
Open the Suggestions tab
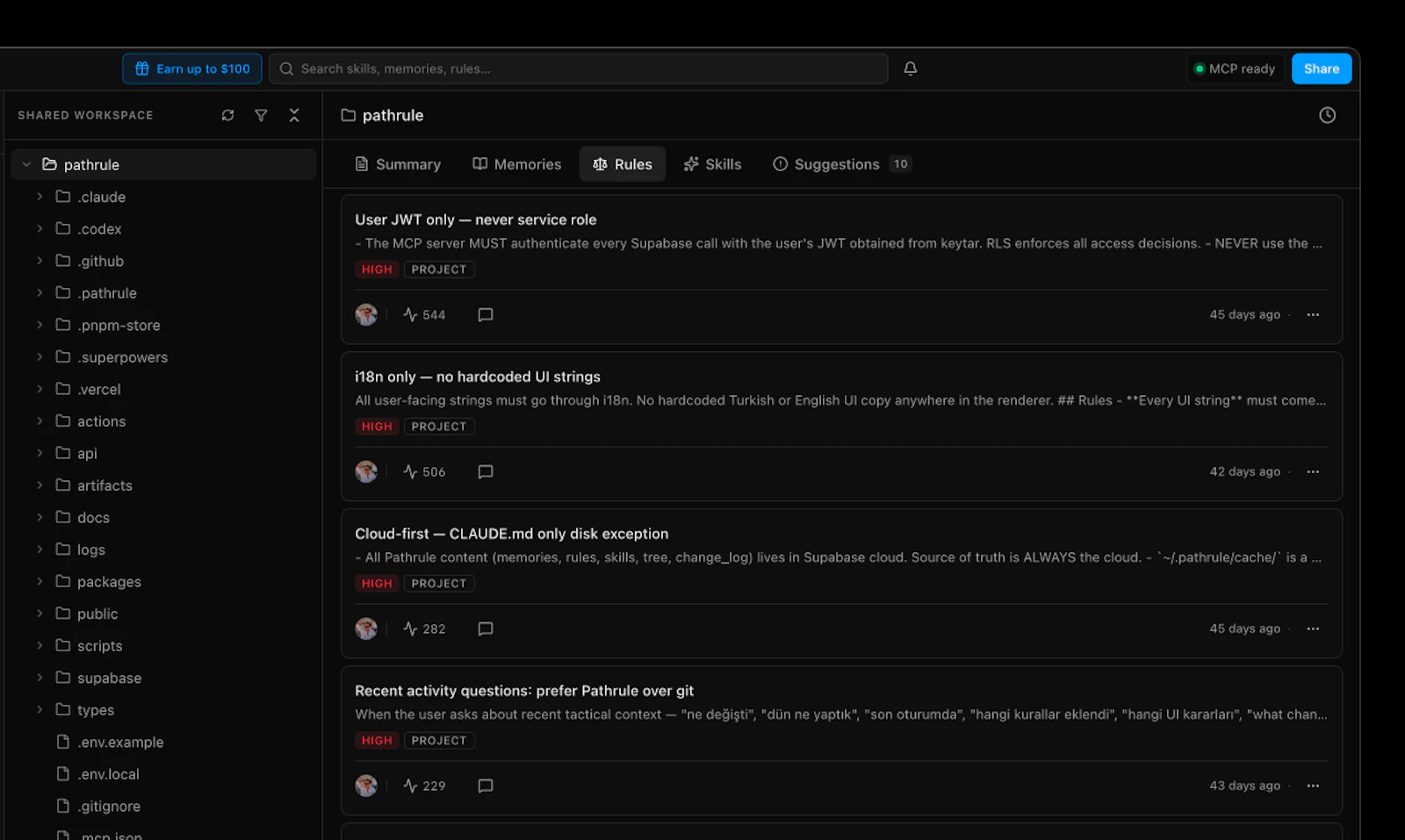pyautogui.click(x=842, y=164)
